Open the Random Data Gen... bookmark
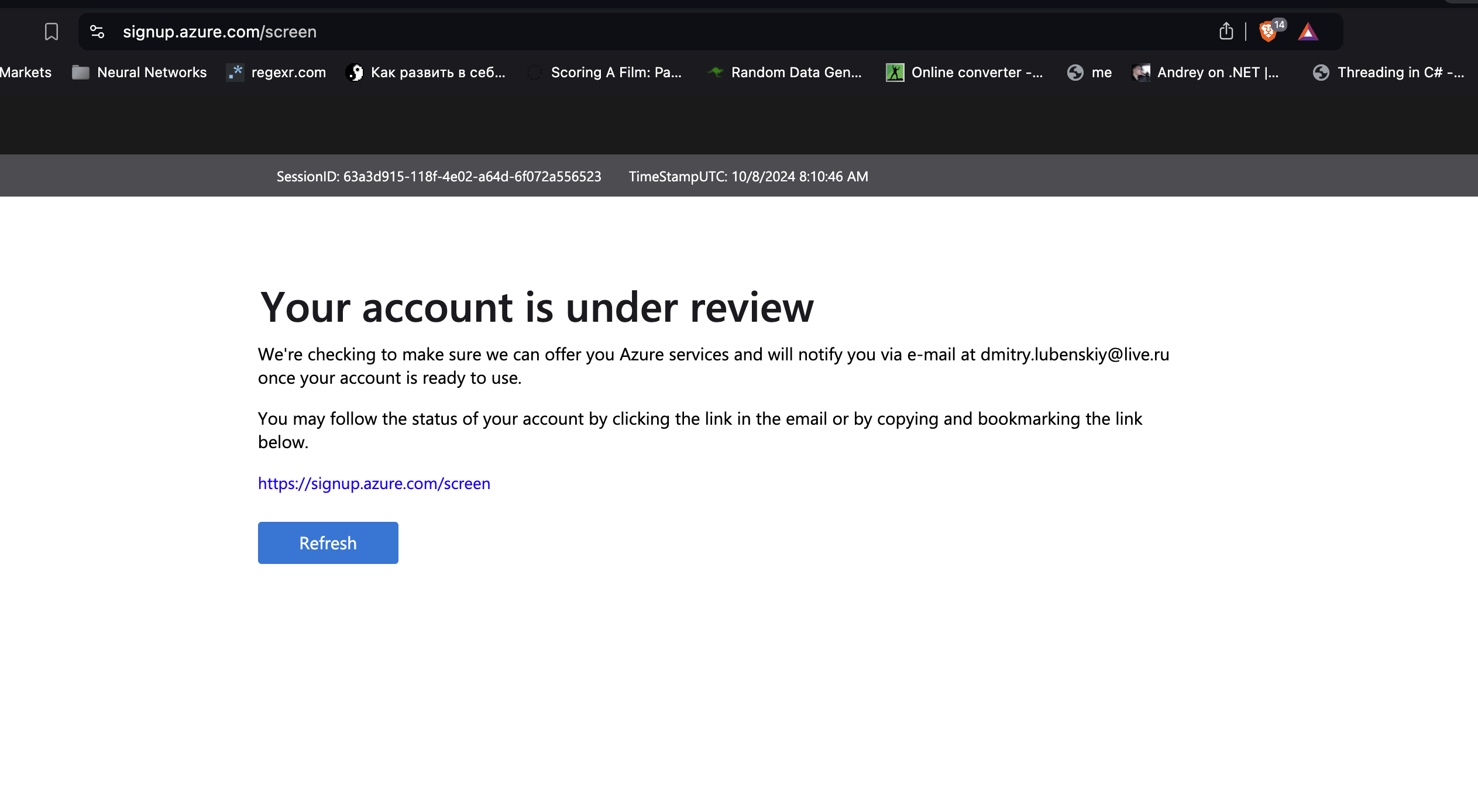This screenshot has height=812, width=1478. pos(784,72)
